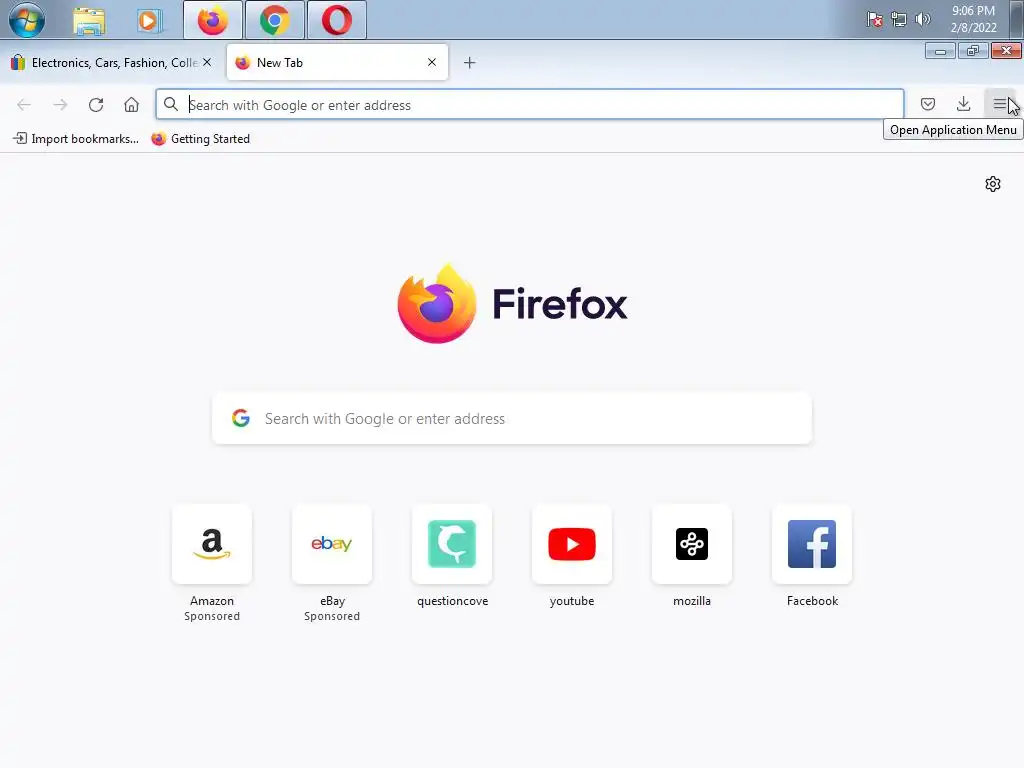1024x768 pixels.
Task: Click the Facebook label under its tile
Action: pyautogui.click(x=812, y=601)
